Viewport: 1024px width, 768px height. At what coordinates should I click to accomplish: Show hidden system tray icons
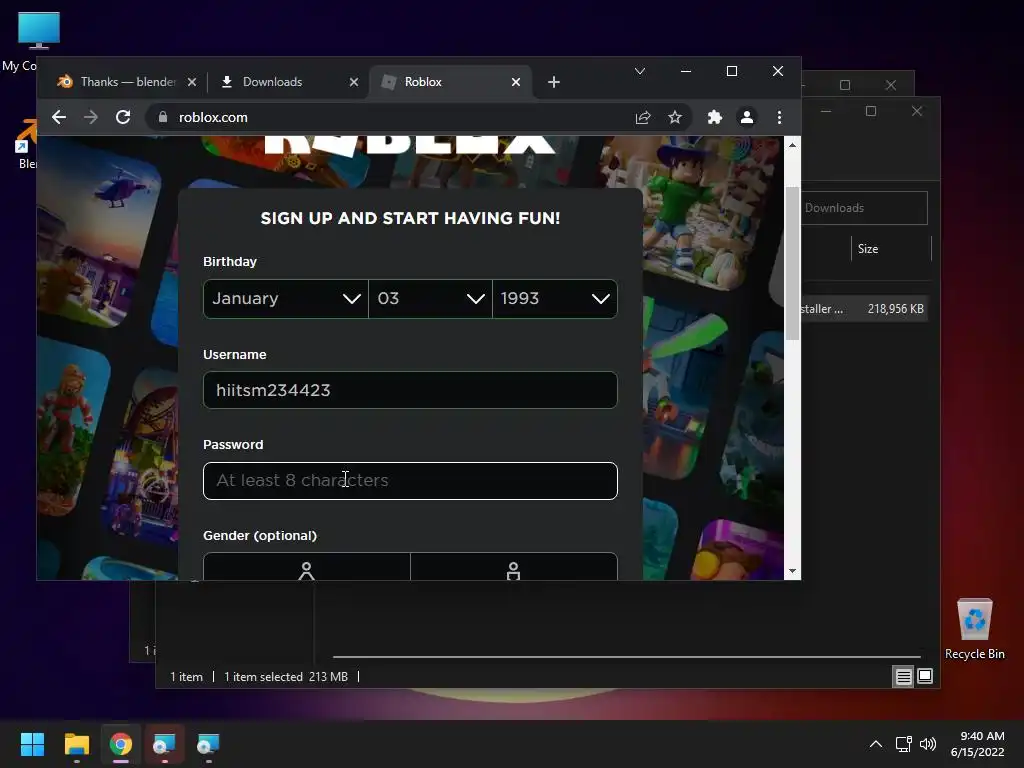(x=876, y=744)
